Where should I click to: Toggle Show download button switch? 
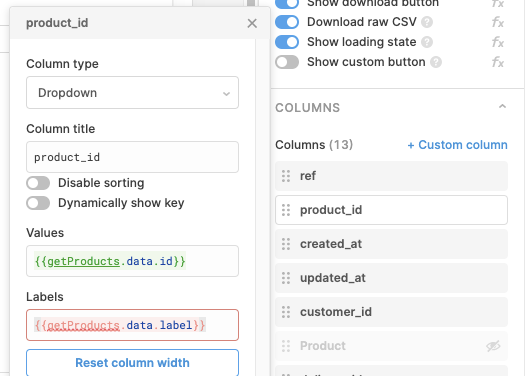coord(287,4)
